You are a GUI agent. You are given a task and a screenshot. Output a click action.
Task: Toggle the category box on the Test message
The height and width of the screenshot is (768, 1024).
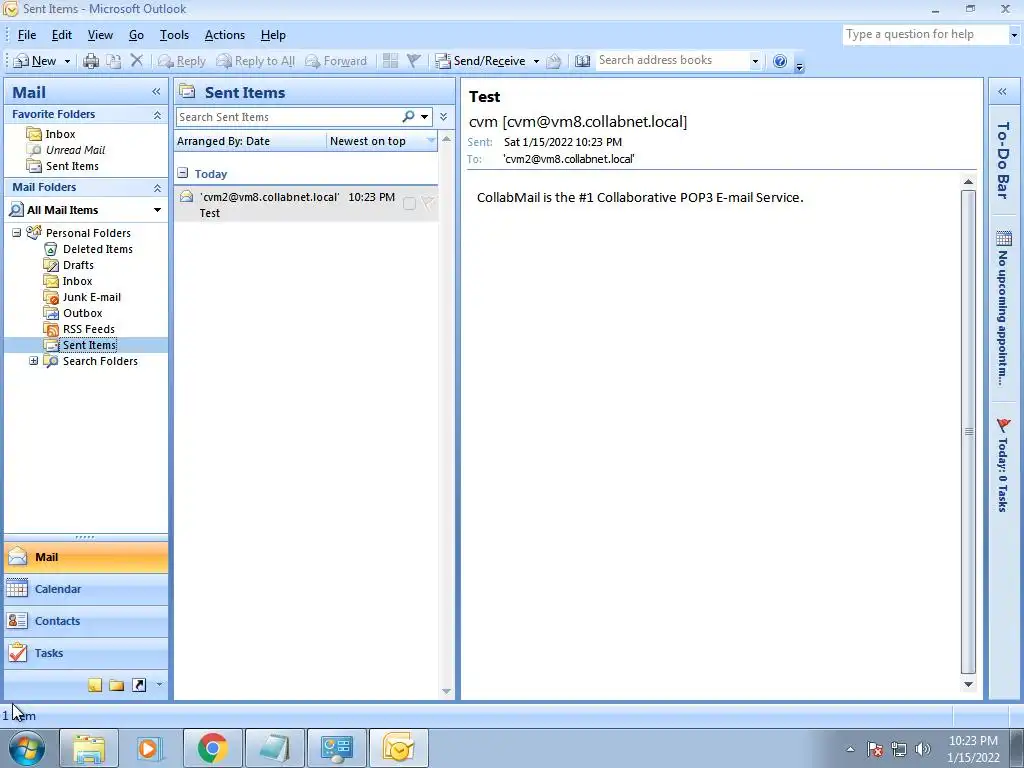409,204
